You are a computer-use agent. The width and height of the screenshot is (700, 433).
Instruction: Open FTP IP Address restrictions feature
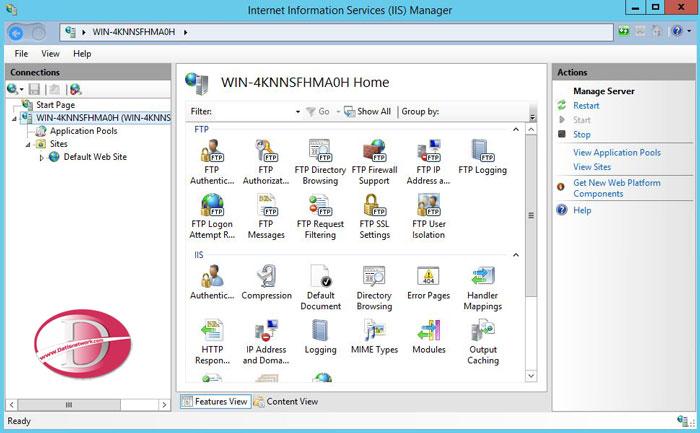click(x=428, y=162)
